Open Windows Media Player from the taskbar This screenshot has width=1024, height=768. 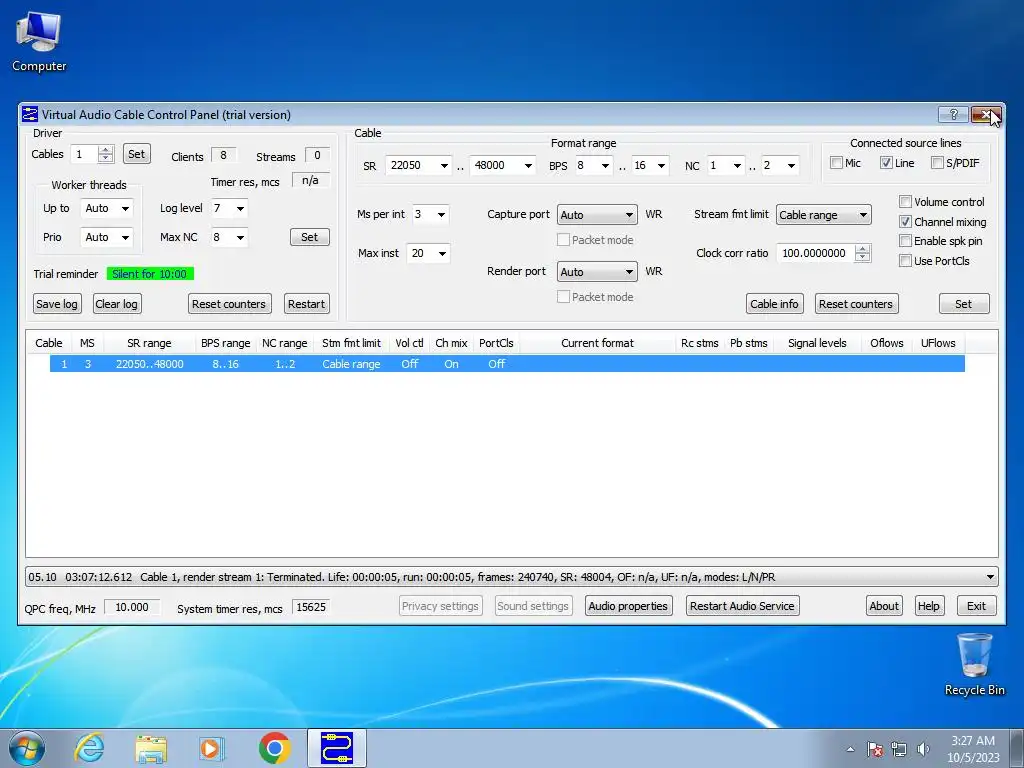(212, 748)
